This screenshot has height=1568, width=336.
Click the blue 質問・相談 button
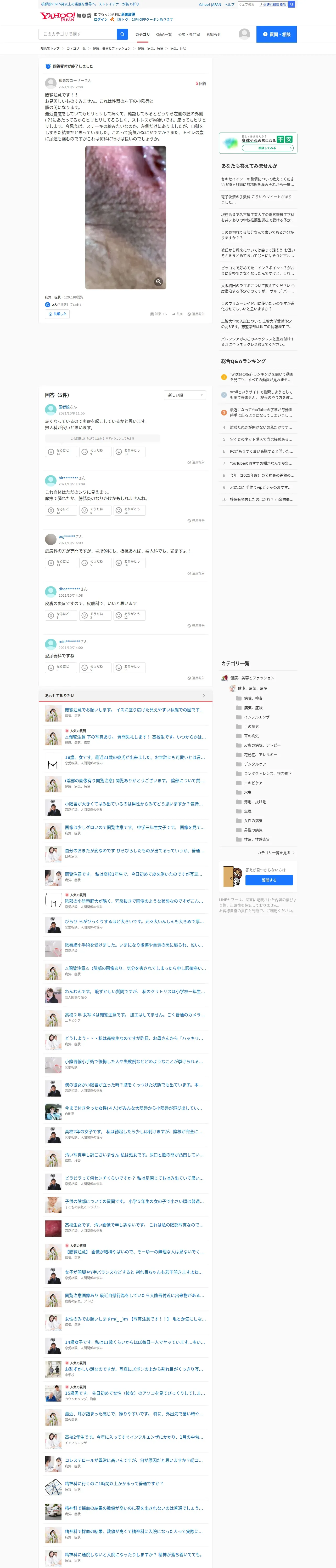coord(276,34)
